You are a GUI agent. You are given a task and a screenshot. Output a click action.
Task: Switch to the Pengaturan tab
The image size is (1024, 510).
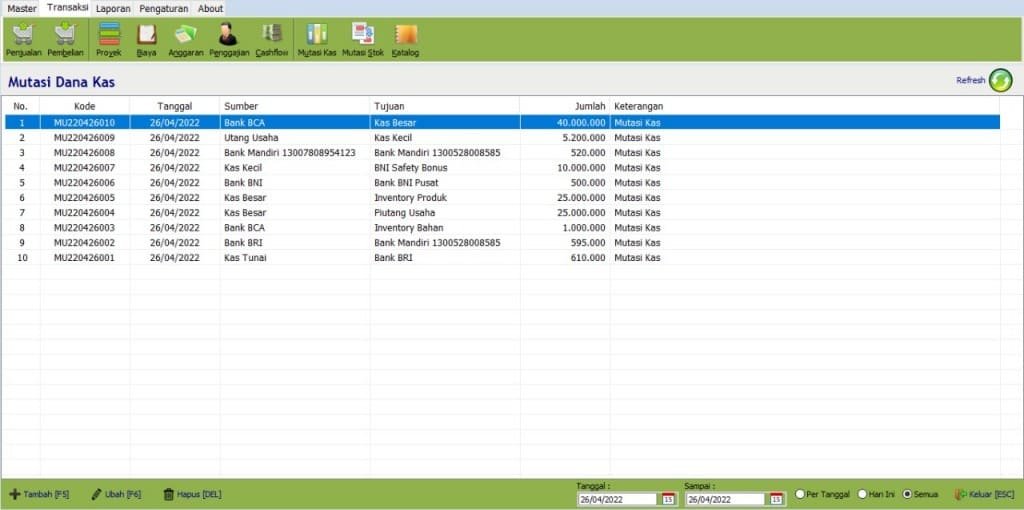pyautogui.click(x=164, y=8)
